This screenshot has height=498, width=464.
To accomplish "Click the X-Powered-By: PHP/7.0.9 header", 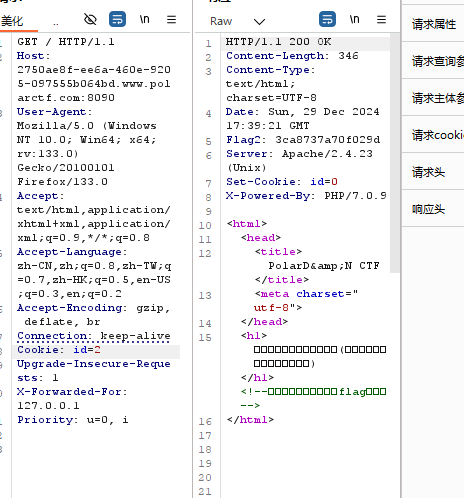I will (306, 196).
